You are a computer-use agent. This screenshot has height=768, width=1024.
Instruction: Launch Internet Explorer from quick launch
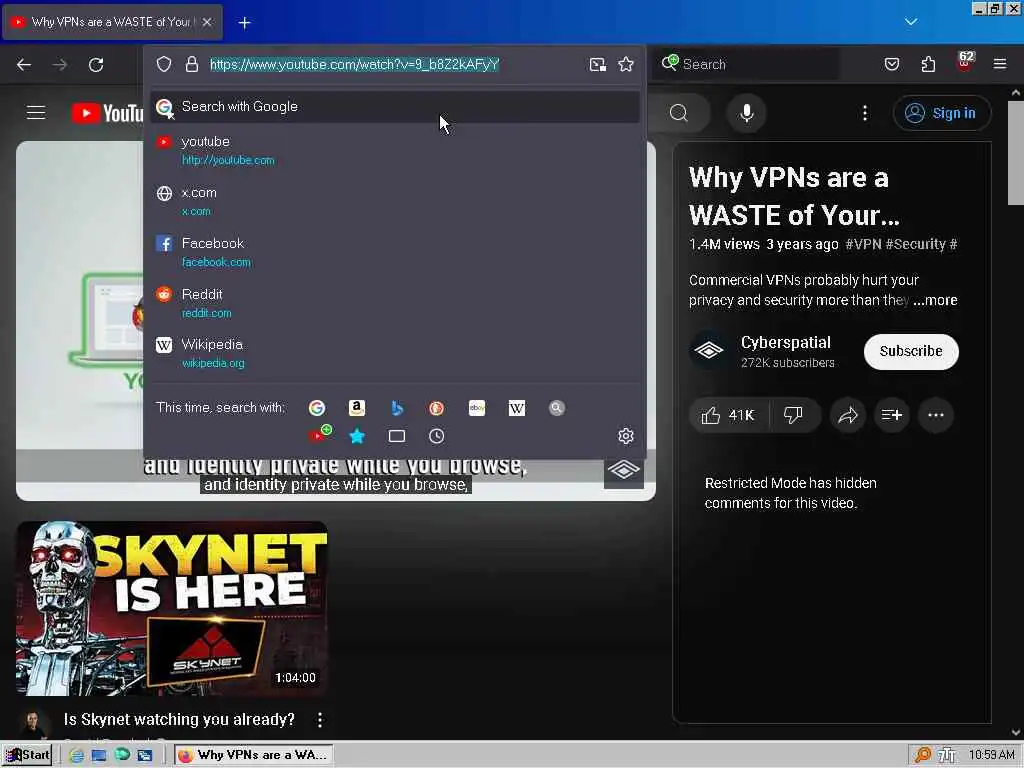[76, 756]
